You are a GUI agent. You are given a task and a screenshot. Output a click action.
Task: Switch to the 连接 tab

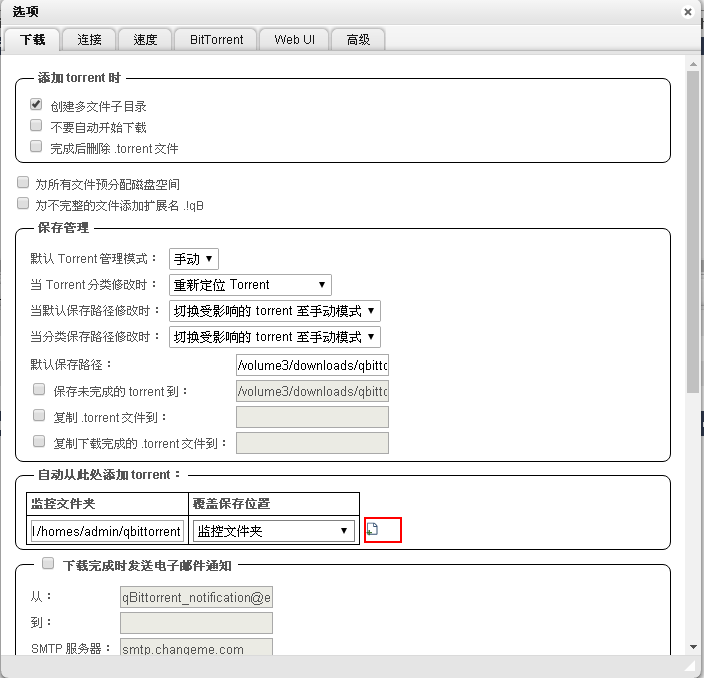click(89, 40)
